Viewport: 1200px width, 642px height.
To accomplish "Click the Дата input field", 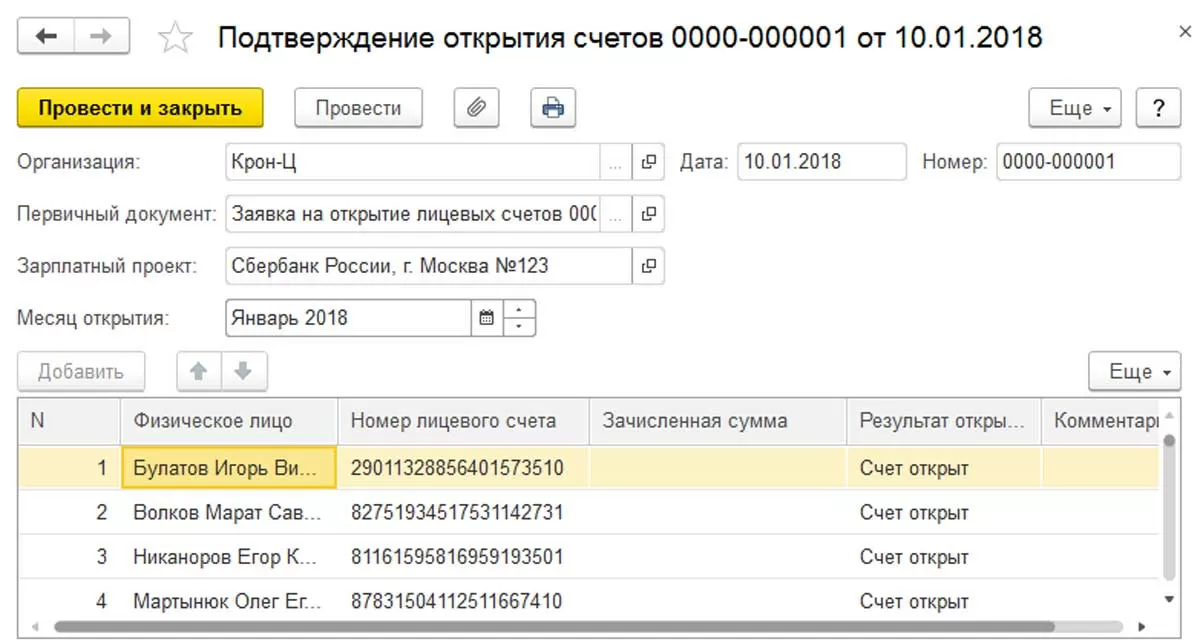I will pyautogui.click(x=820, y=161).
